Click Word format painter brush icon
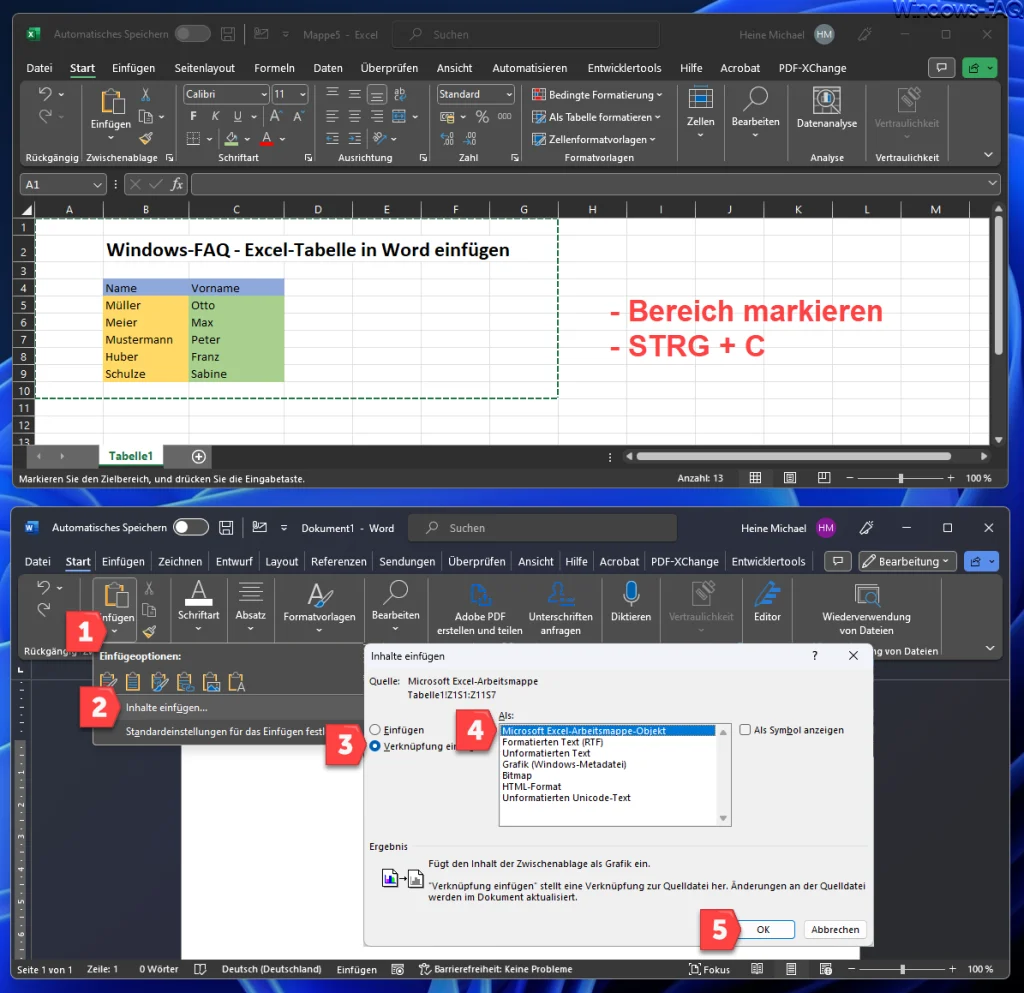Viewport: 1024px width, 993px height. (149, 631)
